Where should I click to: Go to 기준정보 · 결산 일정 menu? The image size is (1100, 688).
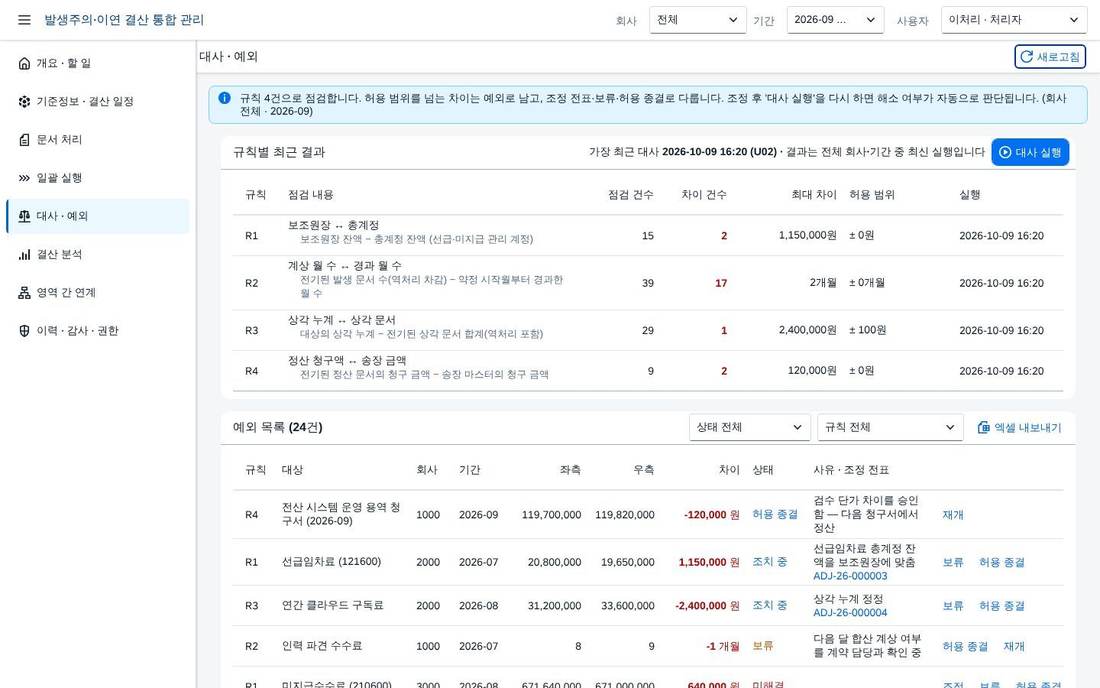(98, 102)
